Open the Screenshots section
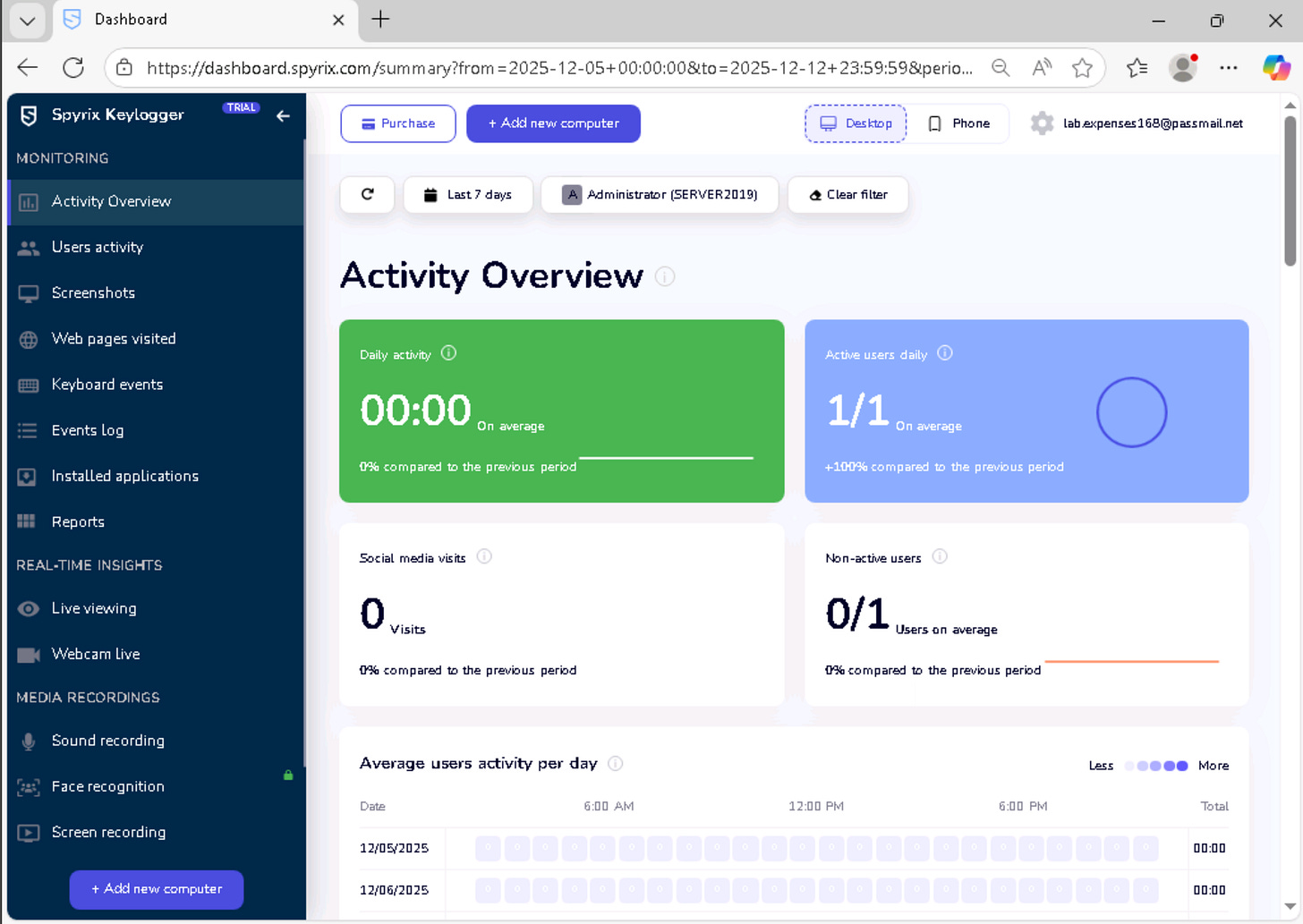1303x924 pixels. pyautogui.click(x=157, y=292)
